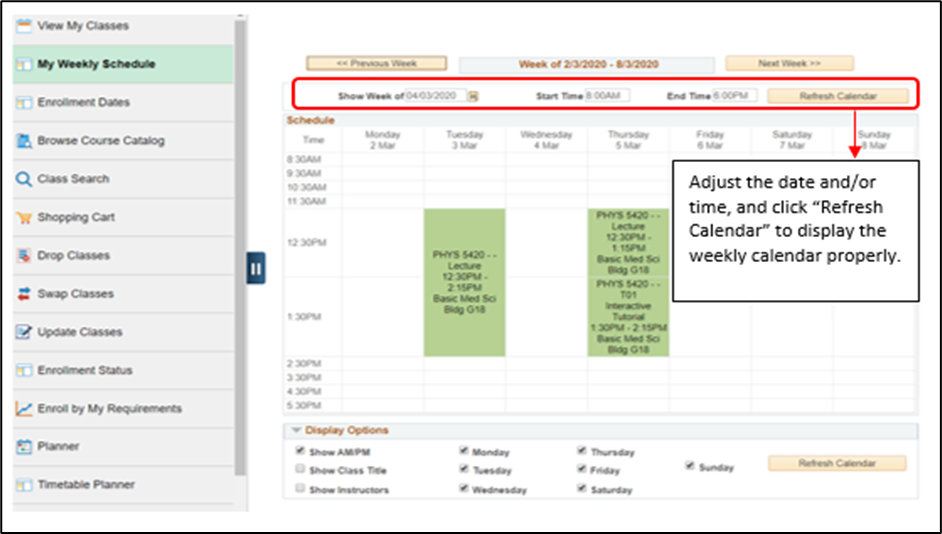Select My Weekly Schedule in sidebar
The width and height of the screenshot is (942, 534).
(x=123, y=64)
